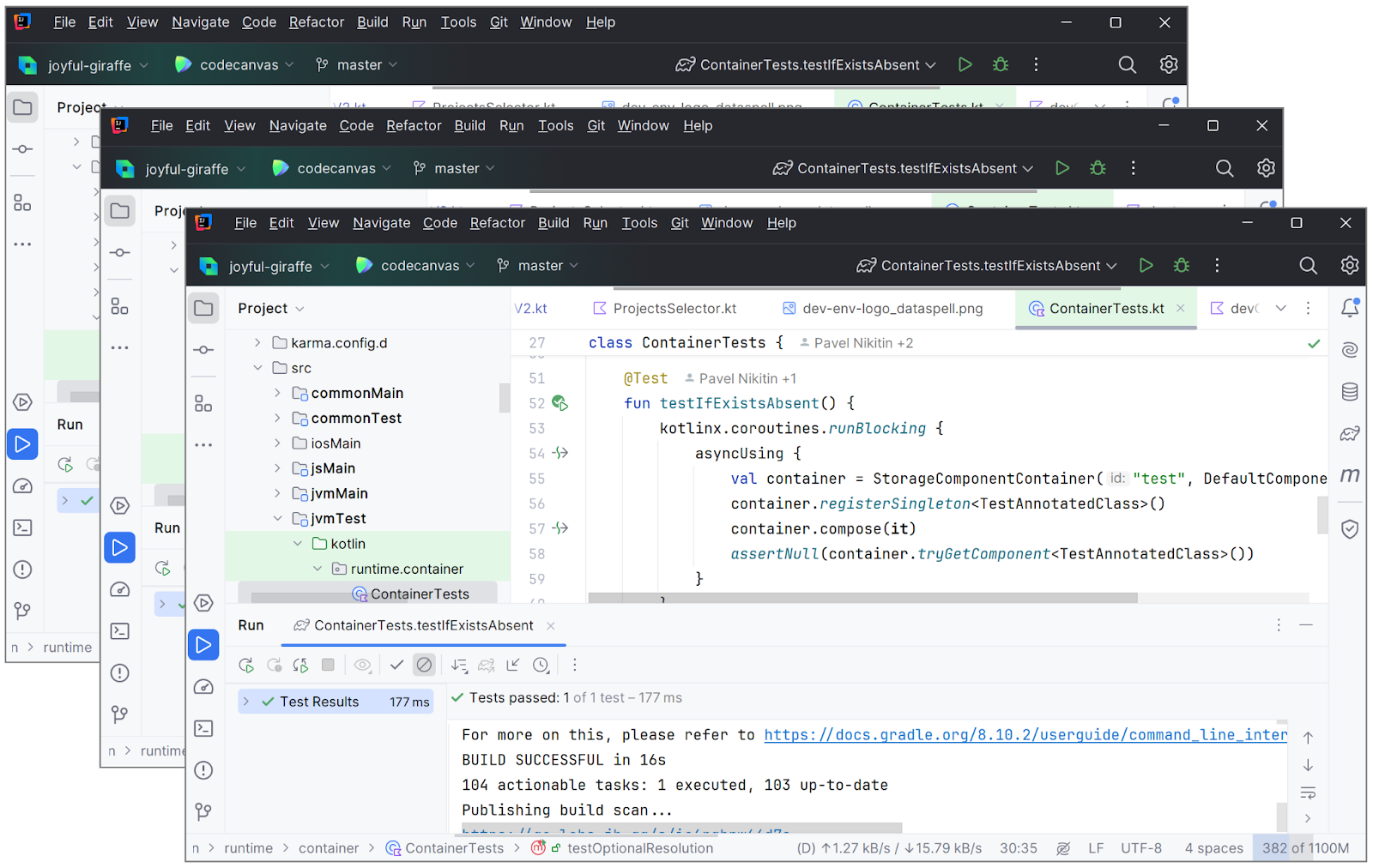Open the Project tool window in front window
The height and width of the screenshot is (868, 1373).
(203, 308)
